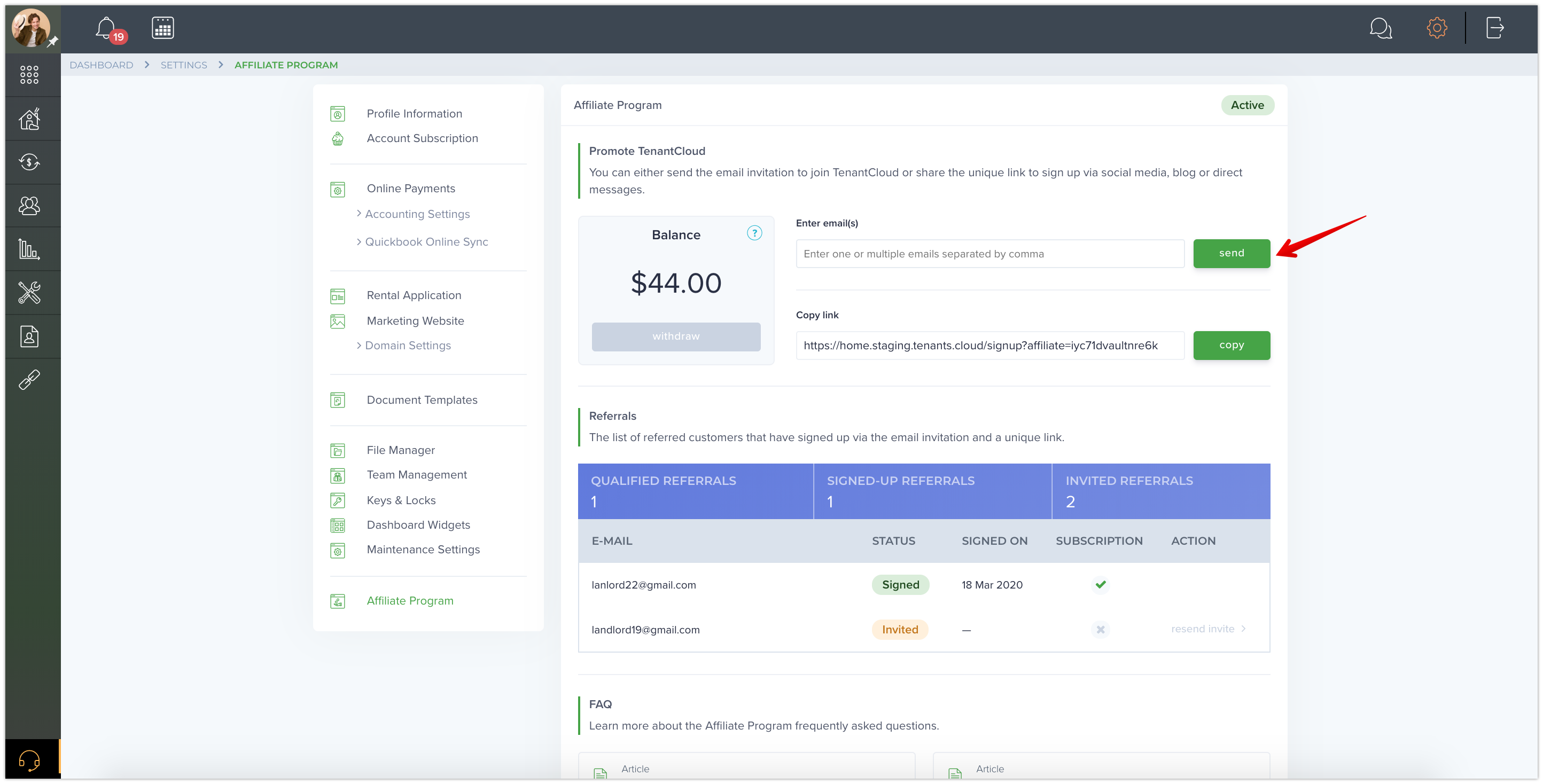The height and width of the screenshot is (784, 1543).
Task: Open Keys & Locks settings
Action: (x=401, y=501)
